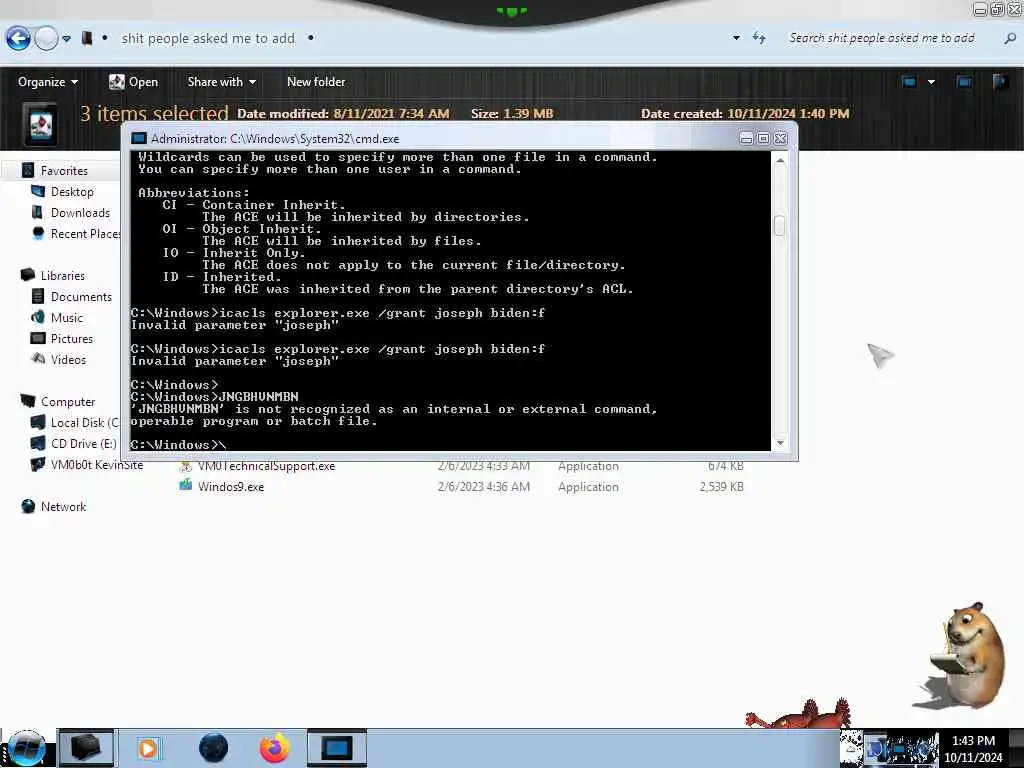Open the Windows Start orb
Screen dimensions: 1024x768
point(26,748)
